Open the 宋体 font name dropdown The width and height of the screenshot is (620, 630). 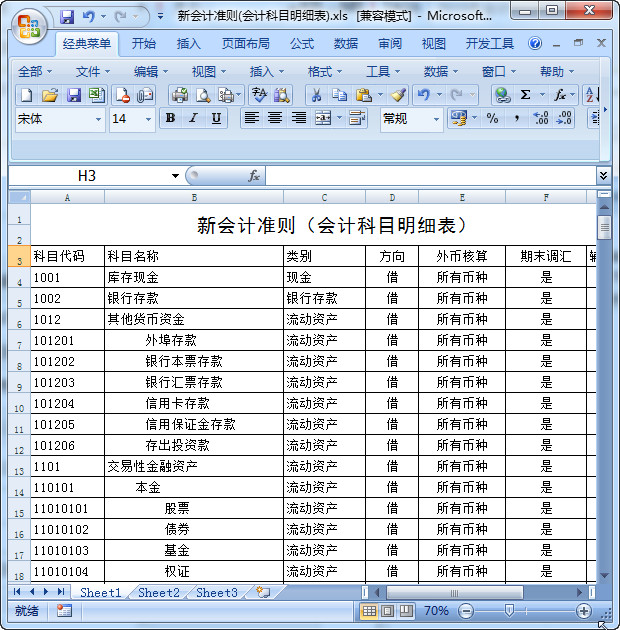pyautogui.click(x=98, y=119)
